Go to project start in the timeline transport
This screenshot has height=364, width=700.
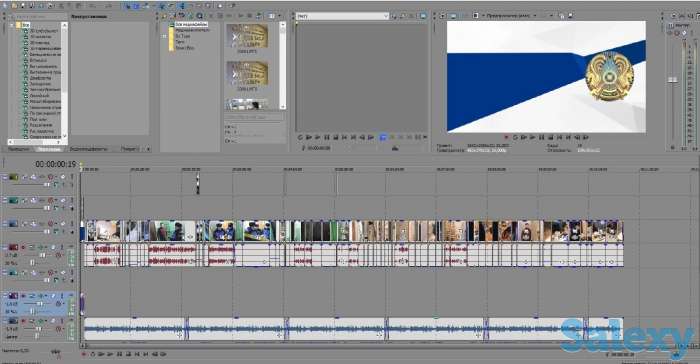137,354
